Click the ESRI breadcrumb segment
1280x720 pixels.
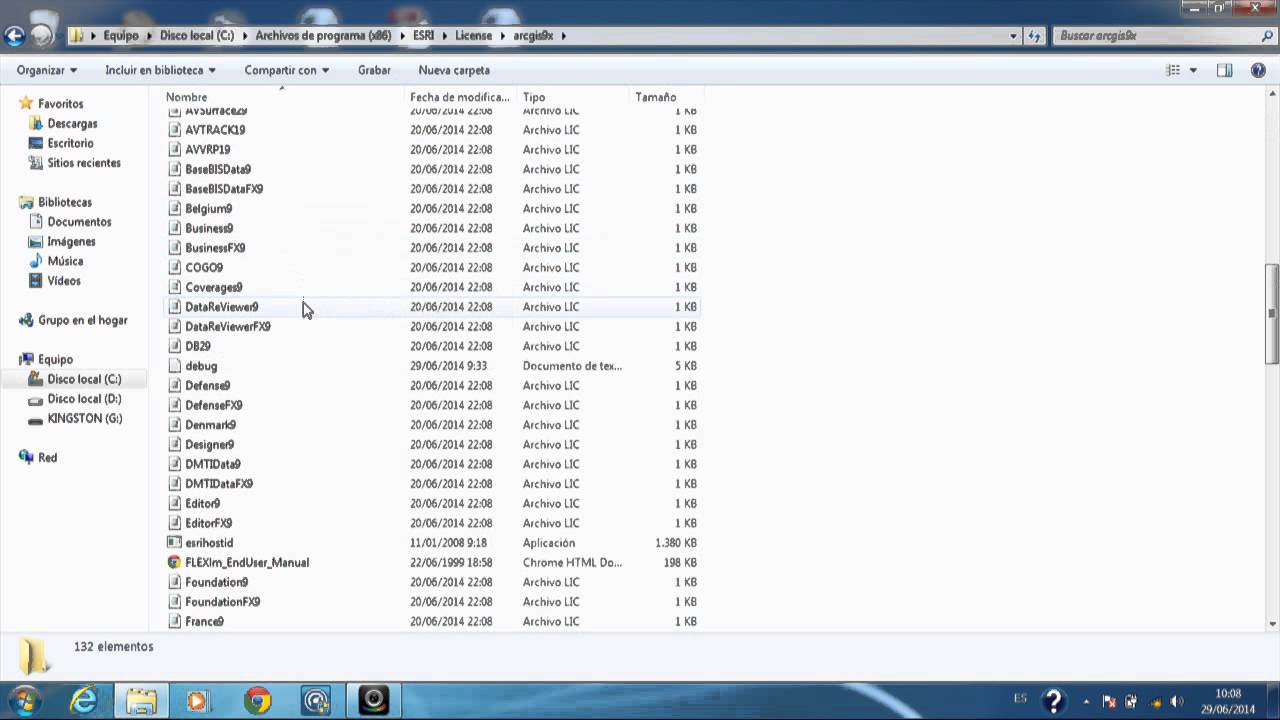[423, 35]
